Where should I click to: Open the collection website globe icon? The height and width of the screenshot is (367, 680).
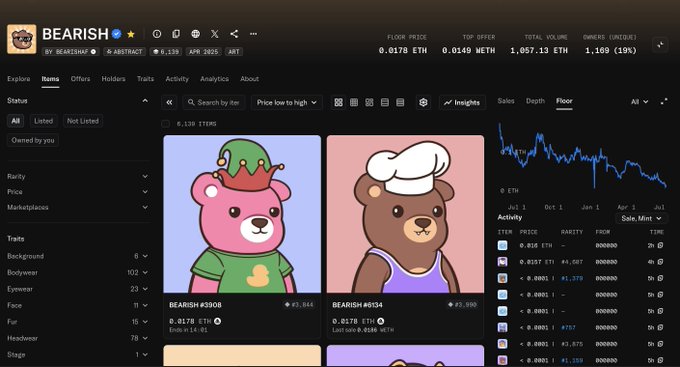(196, 34)
